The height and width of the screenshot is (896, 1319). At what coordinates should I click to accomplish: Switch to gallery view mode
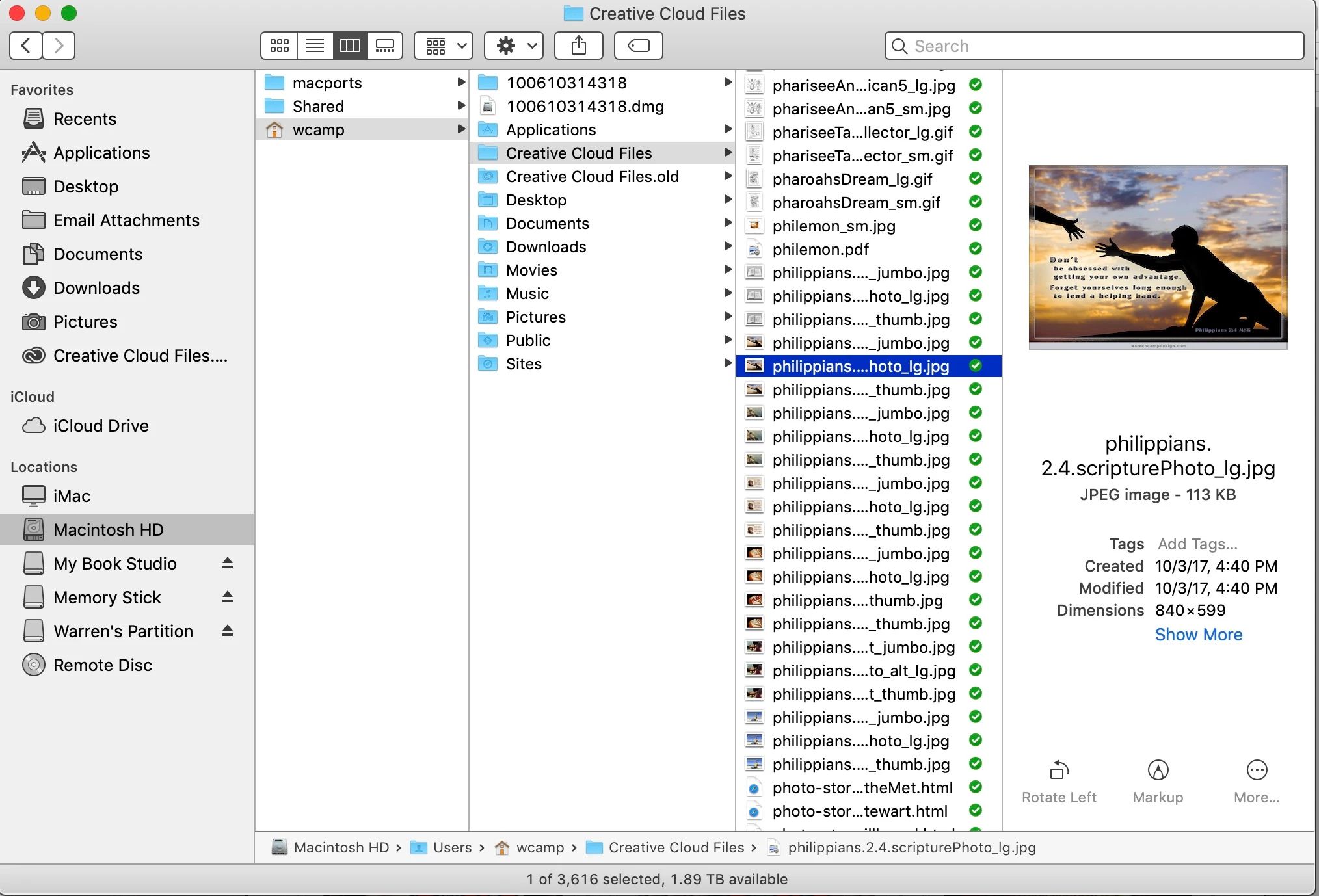tap(385, 46)
